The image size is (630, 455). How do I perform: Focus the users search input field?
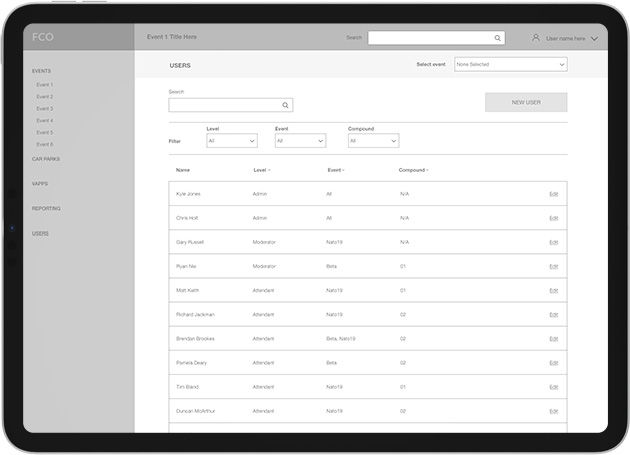pyautogui.click(x=231, y=105)
